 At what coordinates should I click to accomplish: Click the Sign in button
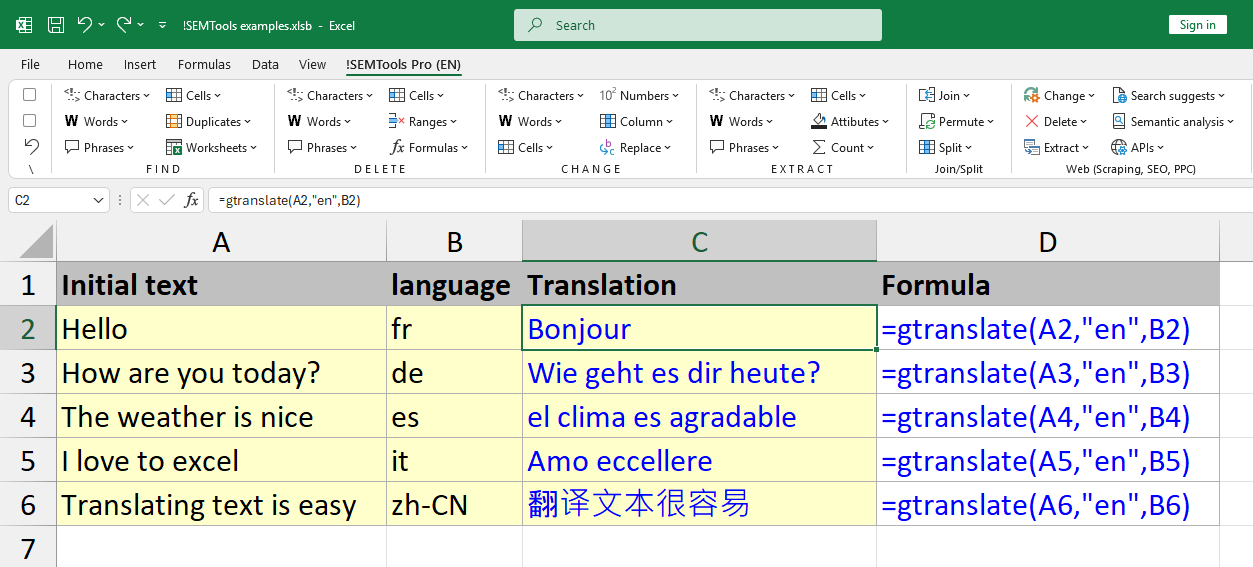coord(1197,25)
